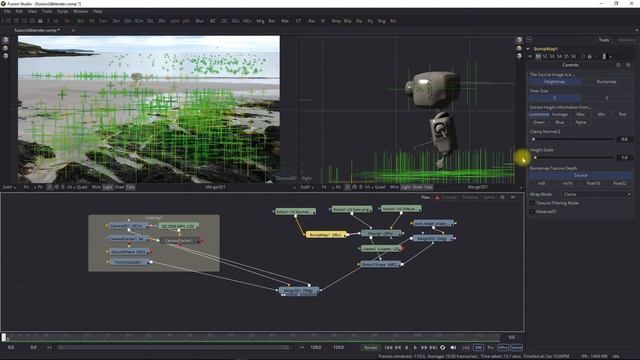Enable Texture Filtering Mode checkbox

[x=532, y=203]
